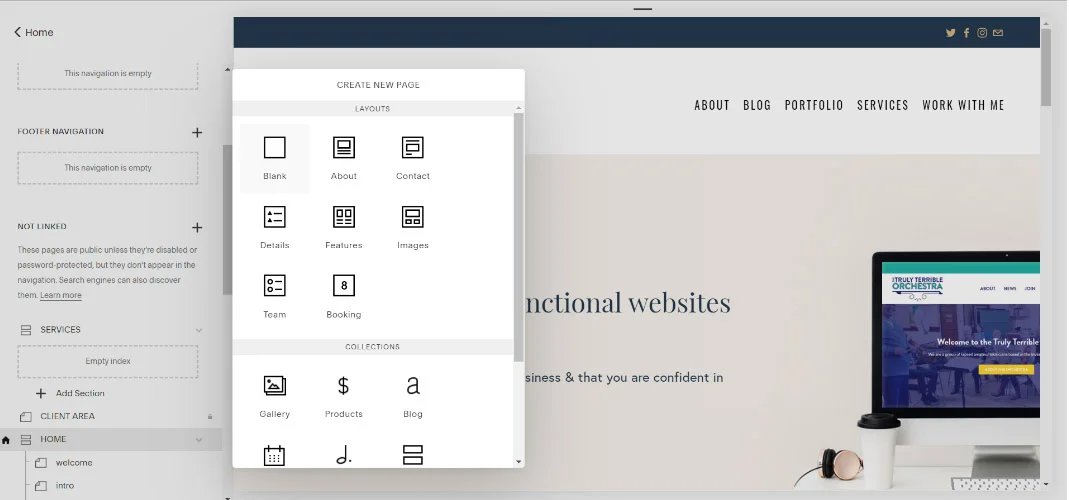1069x500 pixels.
Task: Select the Blank page layout
Action: [275, 158]
